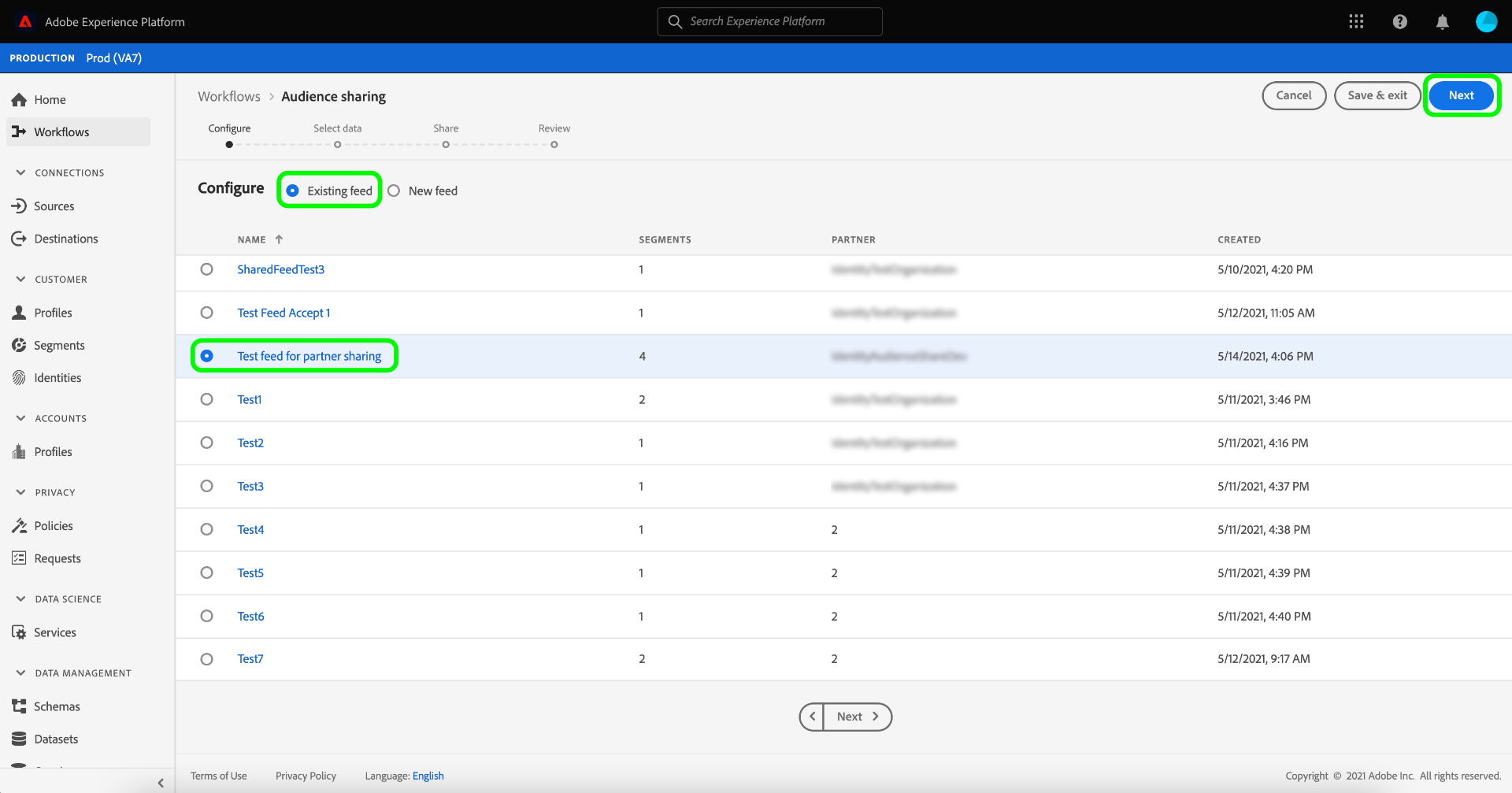Click the Save & exit button
Image resolution: width=1512 pixels, height=793 pixels.
(x=1377, y=95)
